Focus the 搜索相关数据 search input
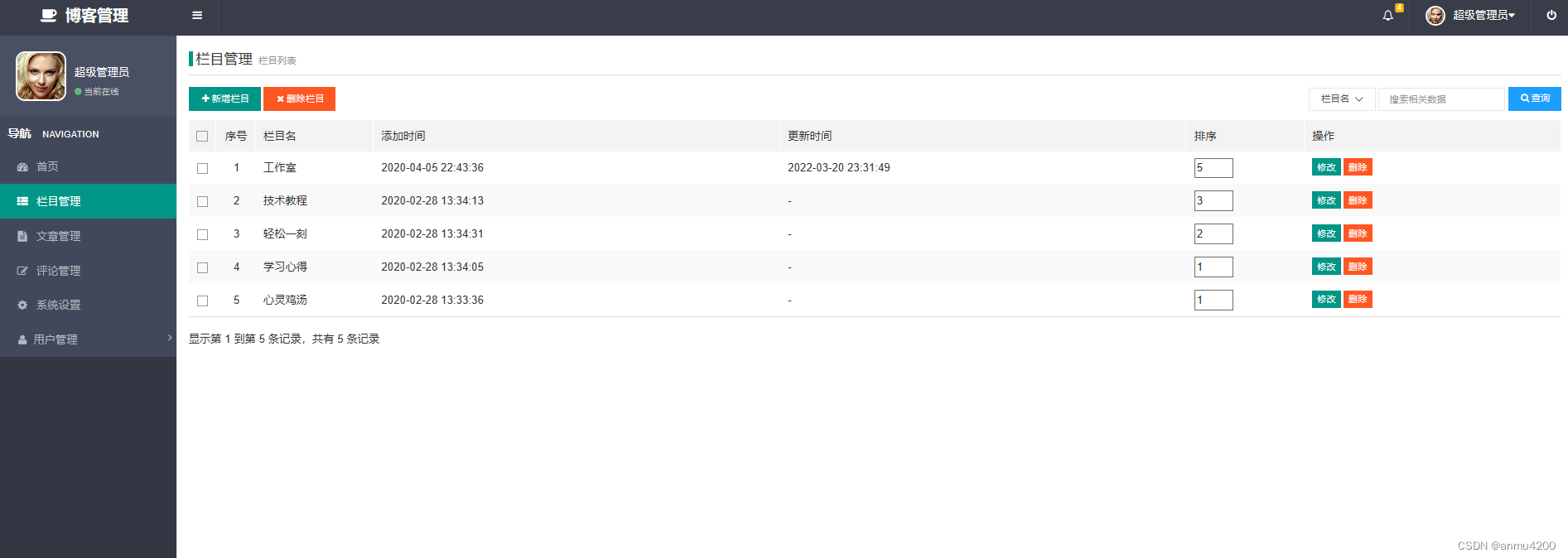1568x558 pixels. pyautogui.click(x=1441, y=99)
